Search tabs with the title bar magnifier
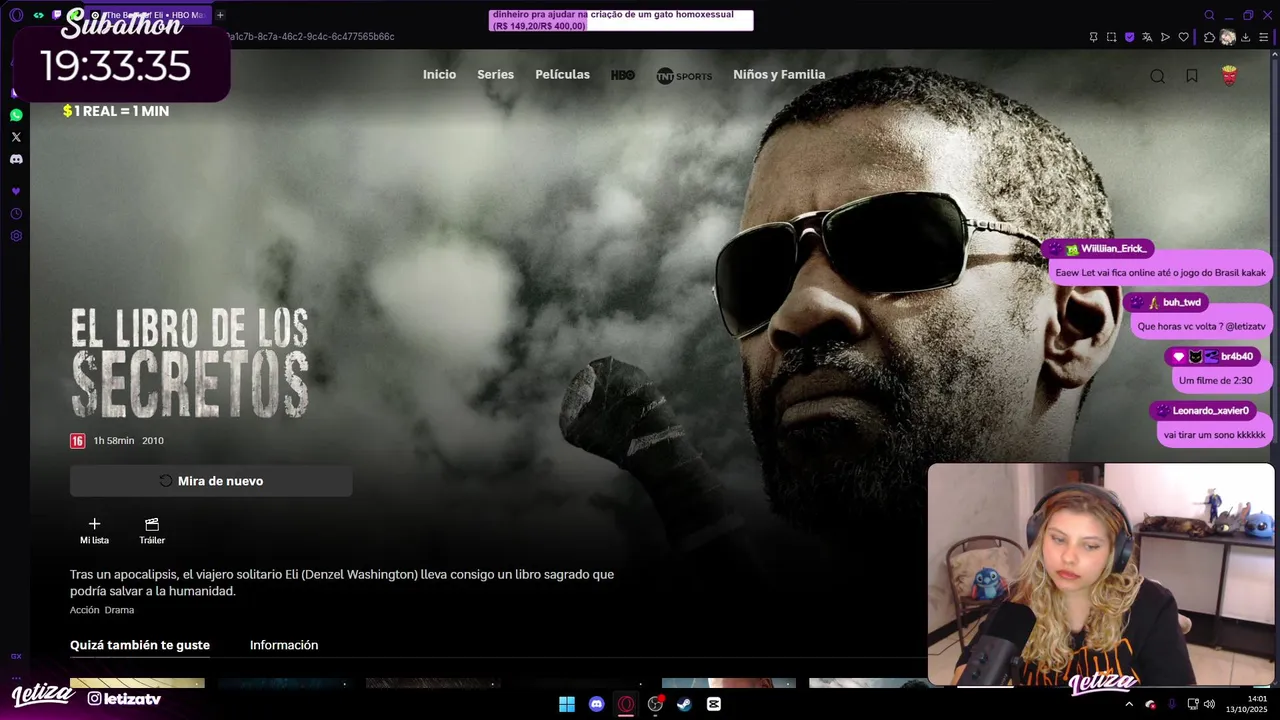1280x720 pixels. click(1209, 15)
